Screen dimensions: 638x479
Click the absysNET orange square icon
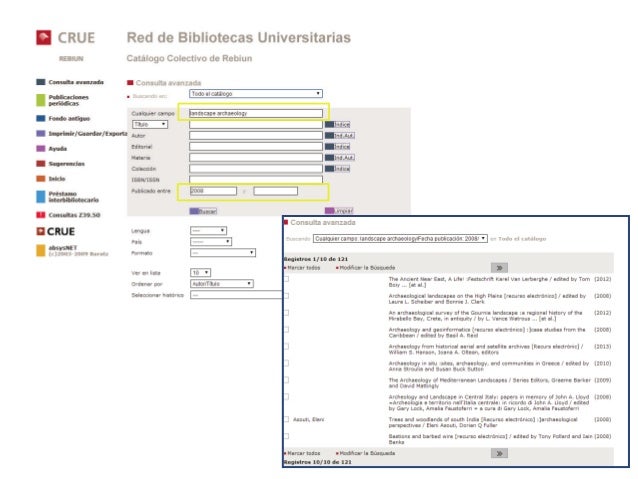coord(40,251)
